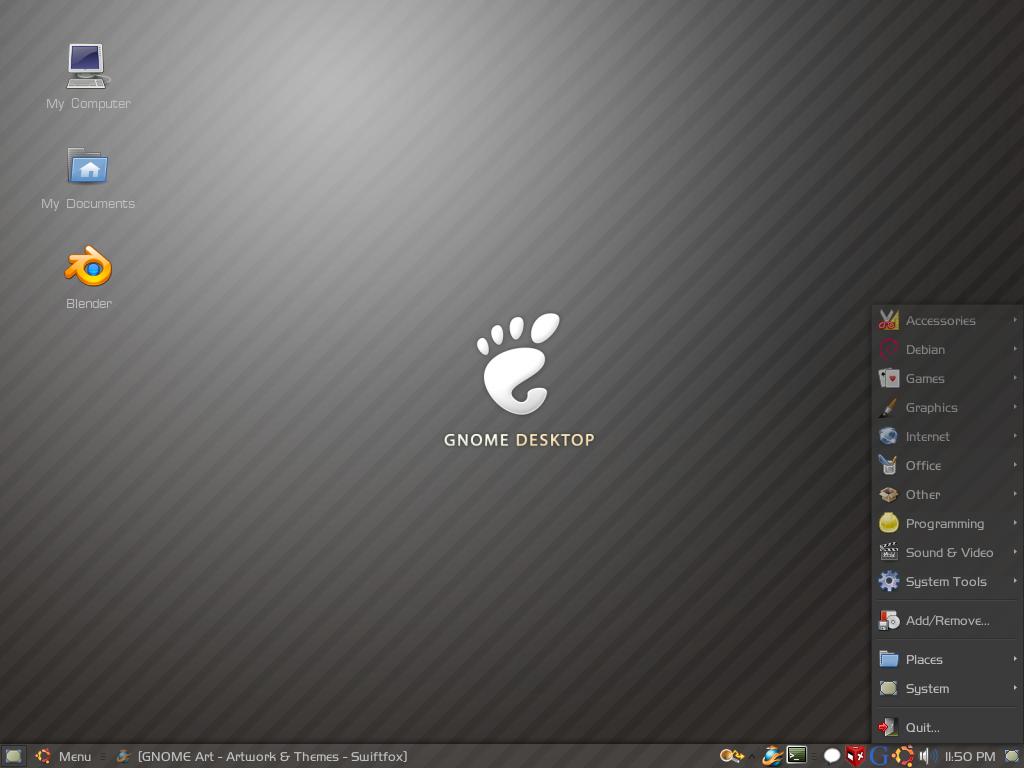
Task: Expand the Debian submenu
Action: (948, 349)
